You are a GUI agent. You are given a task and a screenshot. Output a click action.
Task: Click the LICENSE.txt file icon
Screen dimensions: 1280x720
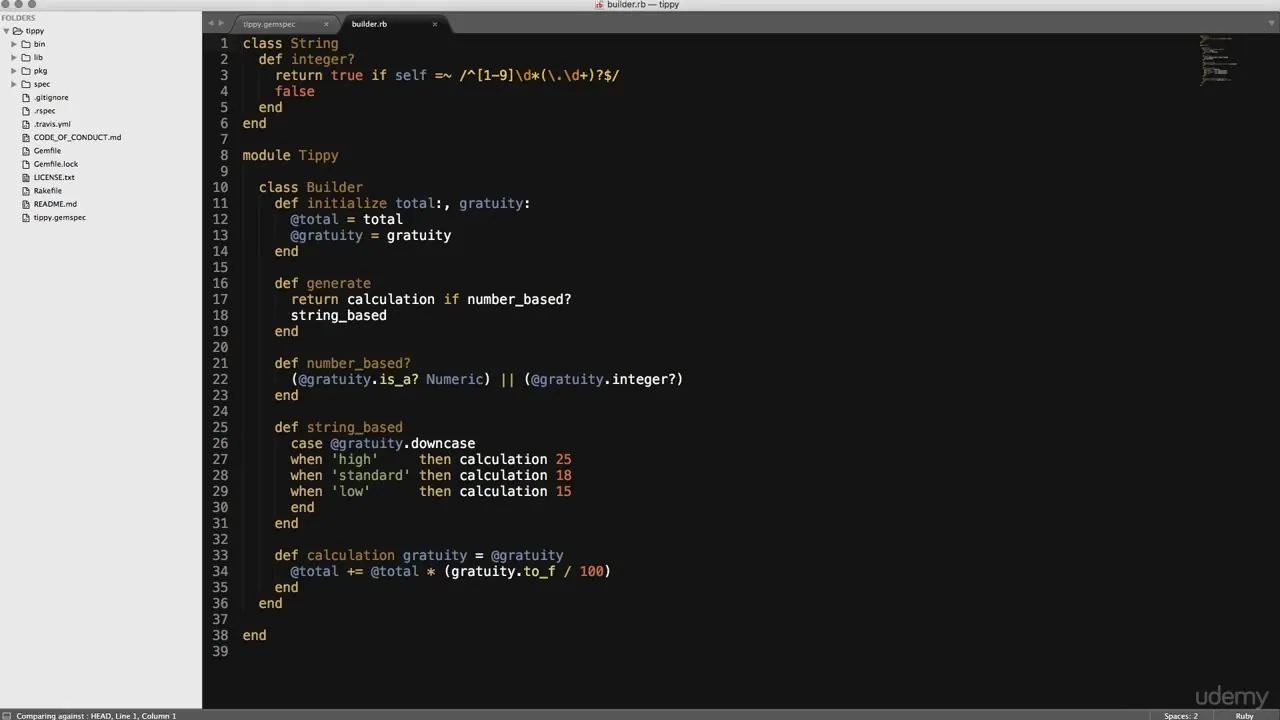pos(26,177)
